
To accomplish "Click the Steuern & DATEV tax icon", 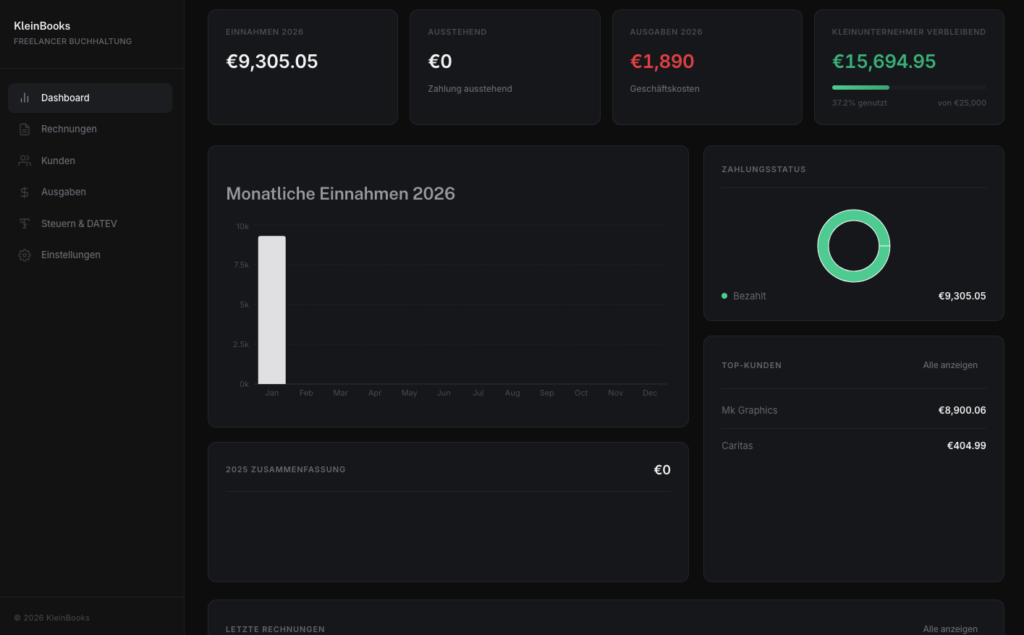I will (24, 223).
